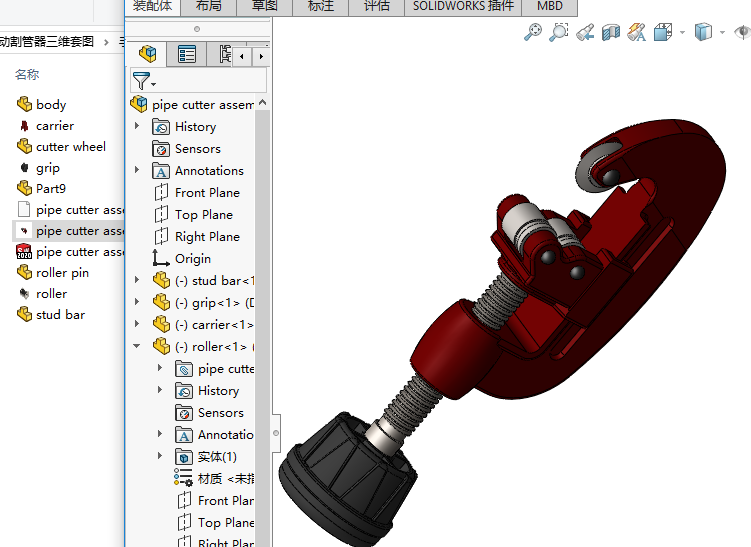Select the Front Plane tree item
Screen dimensions: 751x547
207,193
